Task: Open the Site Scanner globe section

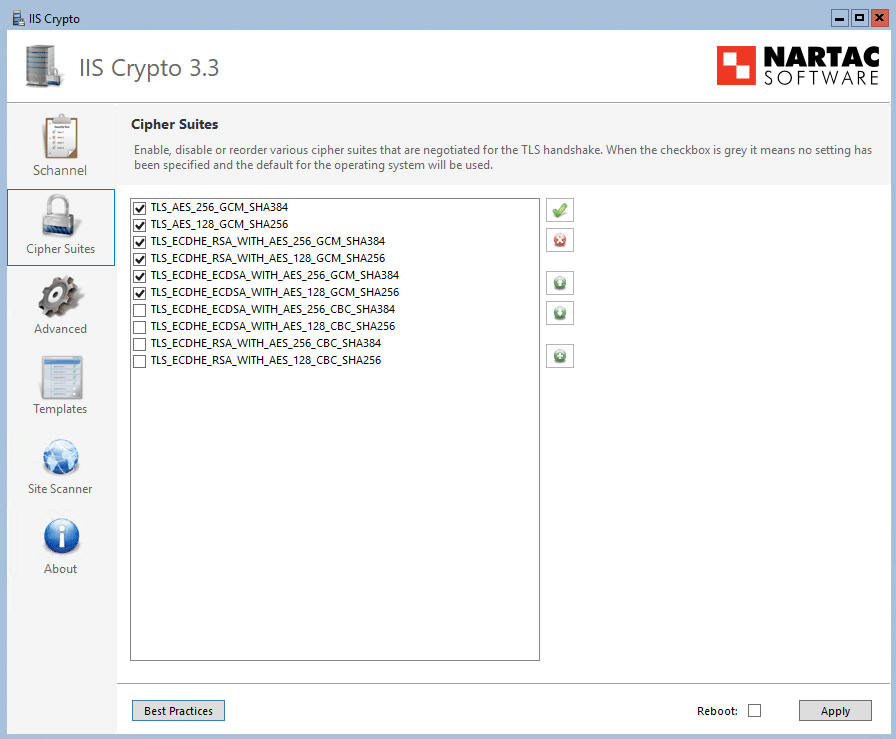Action: tap(60, 465)
